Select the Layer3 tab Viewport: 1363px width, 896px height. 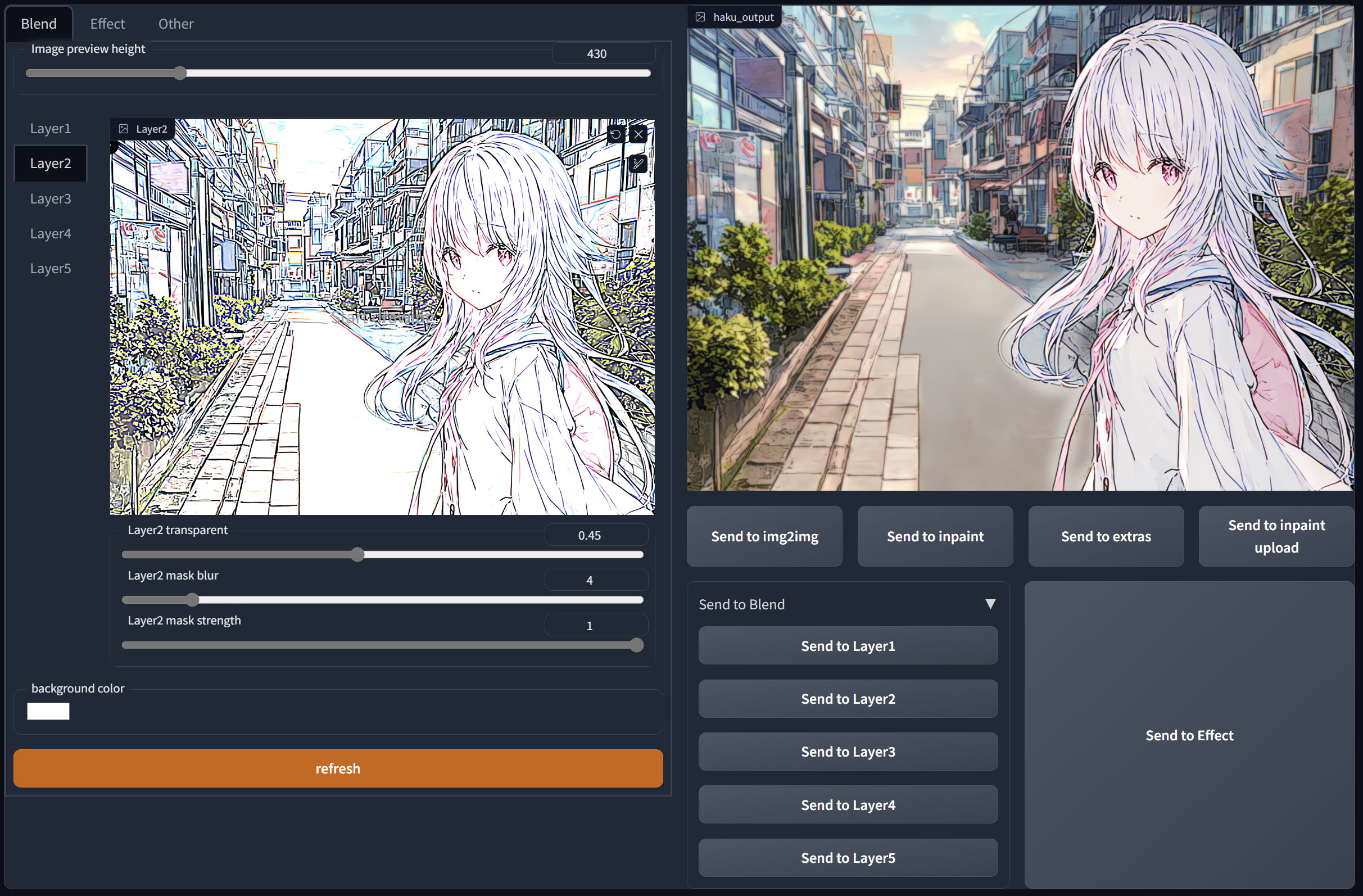click(51, 199)
